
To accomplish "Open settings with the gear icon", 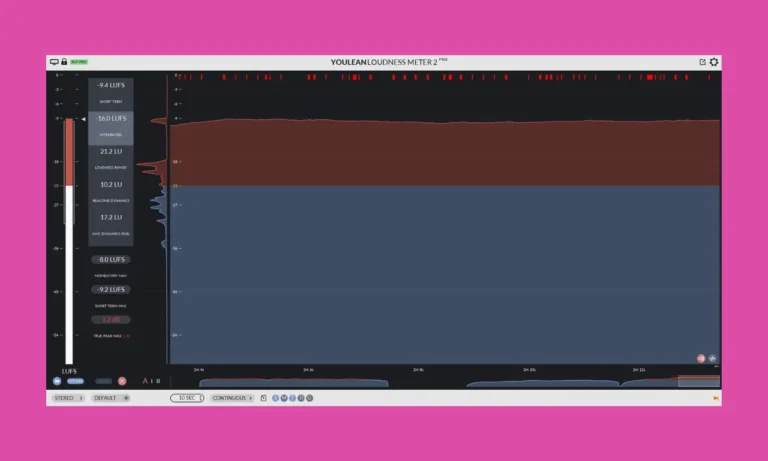I will pyautogui.click(x=714, y=62).
